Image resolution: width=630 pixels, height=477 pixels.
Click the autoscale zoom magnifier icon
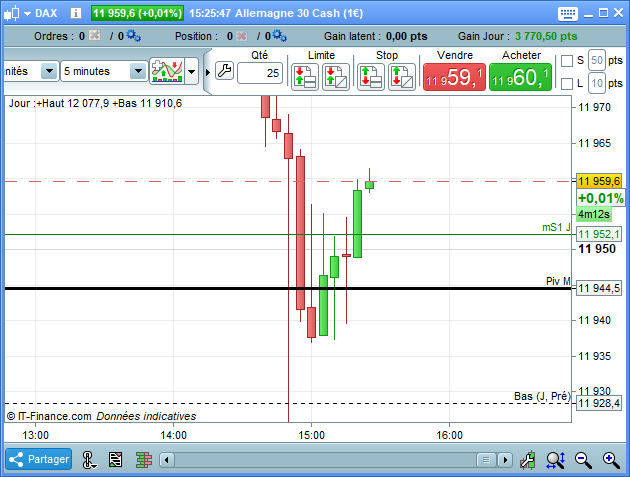coord(556,460)
